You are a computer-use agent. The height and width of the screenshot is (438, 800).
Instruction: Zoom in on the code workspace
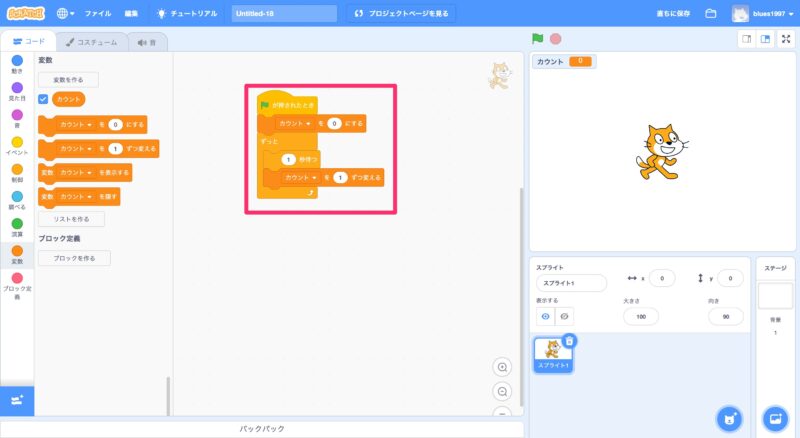click(502, 367)
